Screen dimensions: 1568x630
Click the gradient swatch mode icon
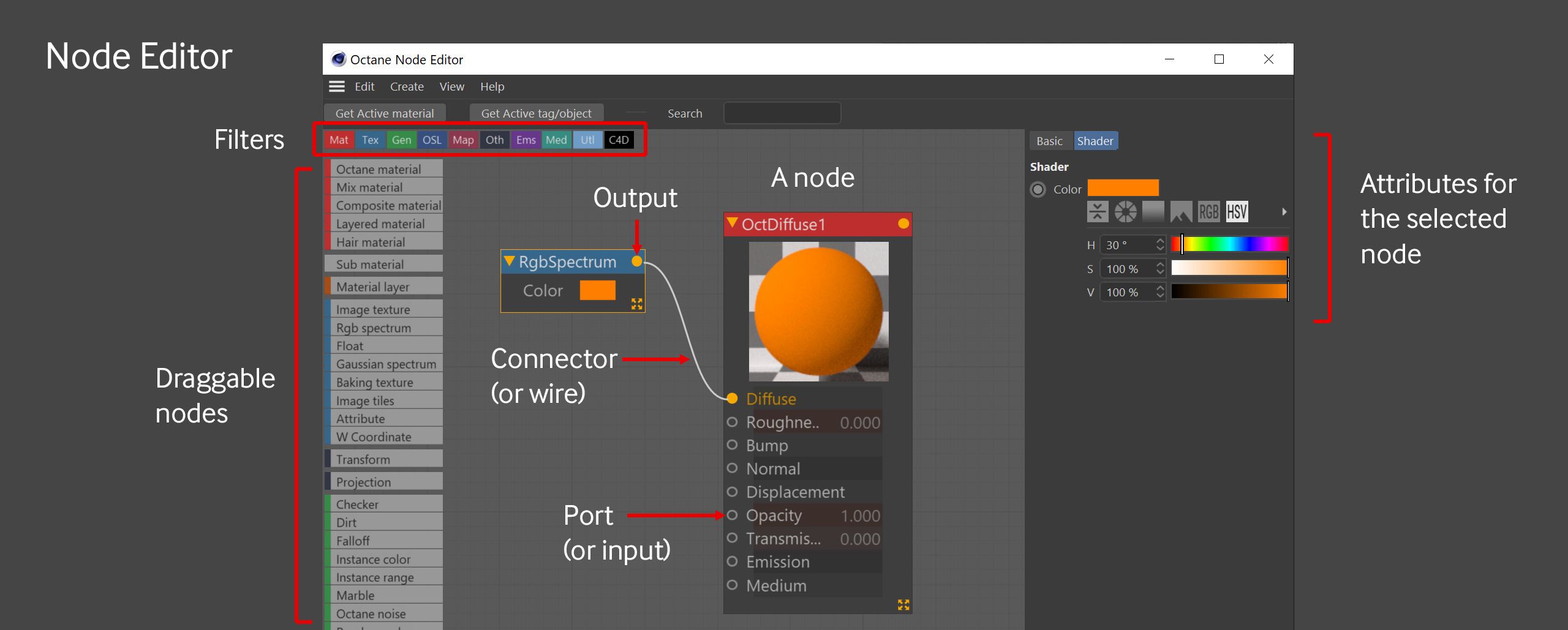click(x=1153, y=212)
